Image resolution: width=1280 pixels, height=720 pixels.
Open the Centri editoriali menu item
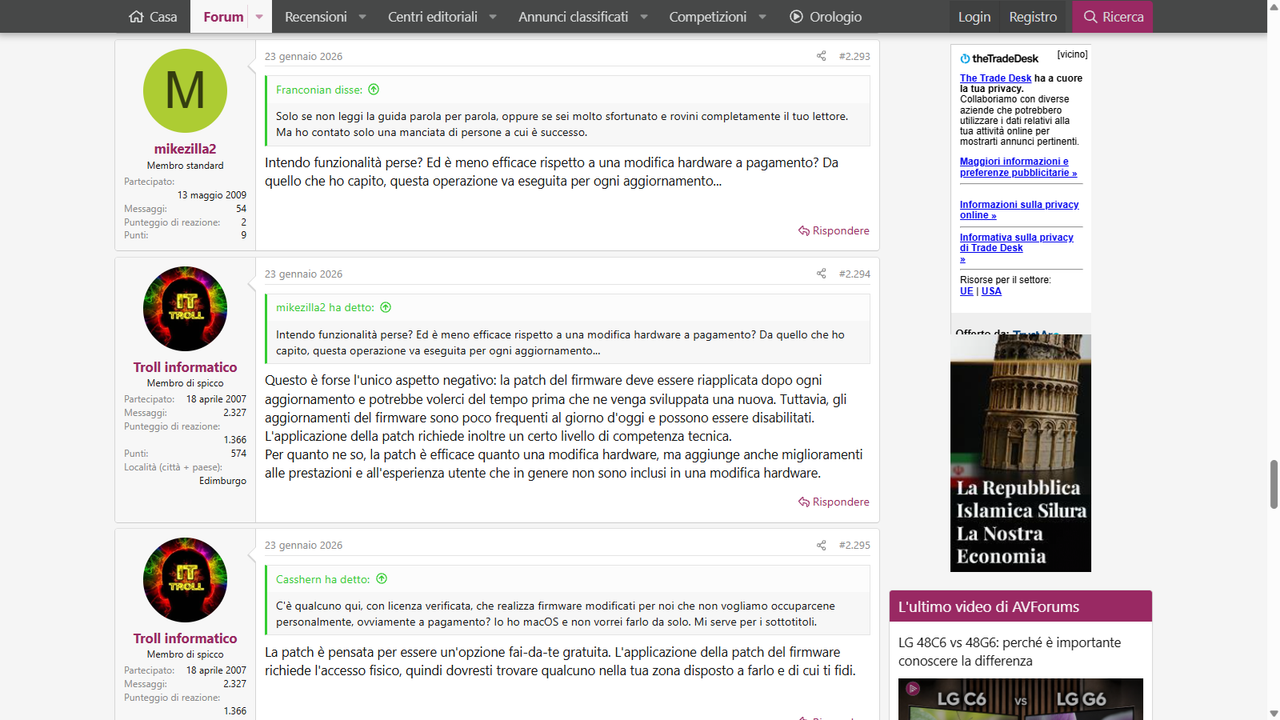[x=433, y=17]
